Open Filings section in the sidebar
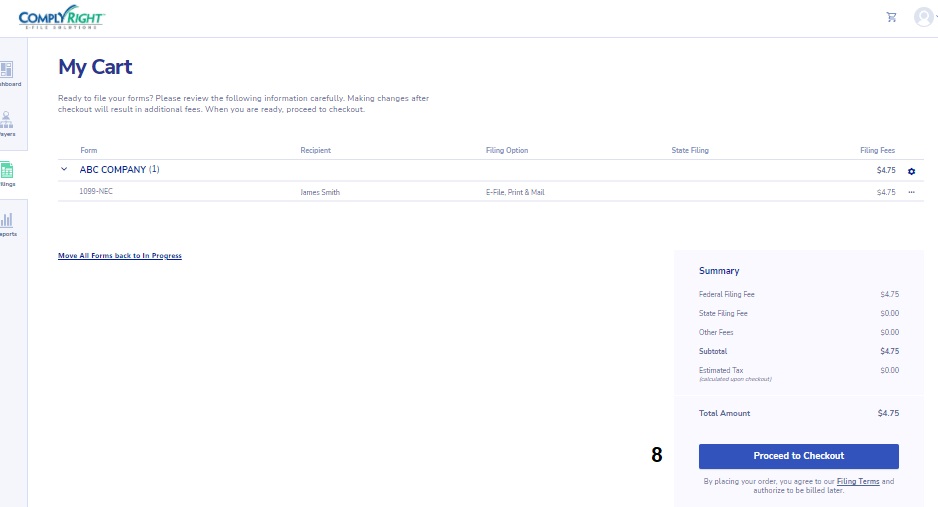The image size is (938, 507). (7, 174)
